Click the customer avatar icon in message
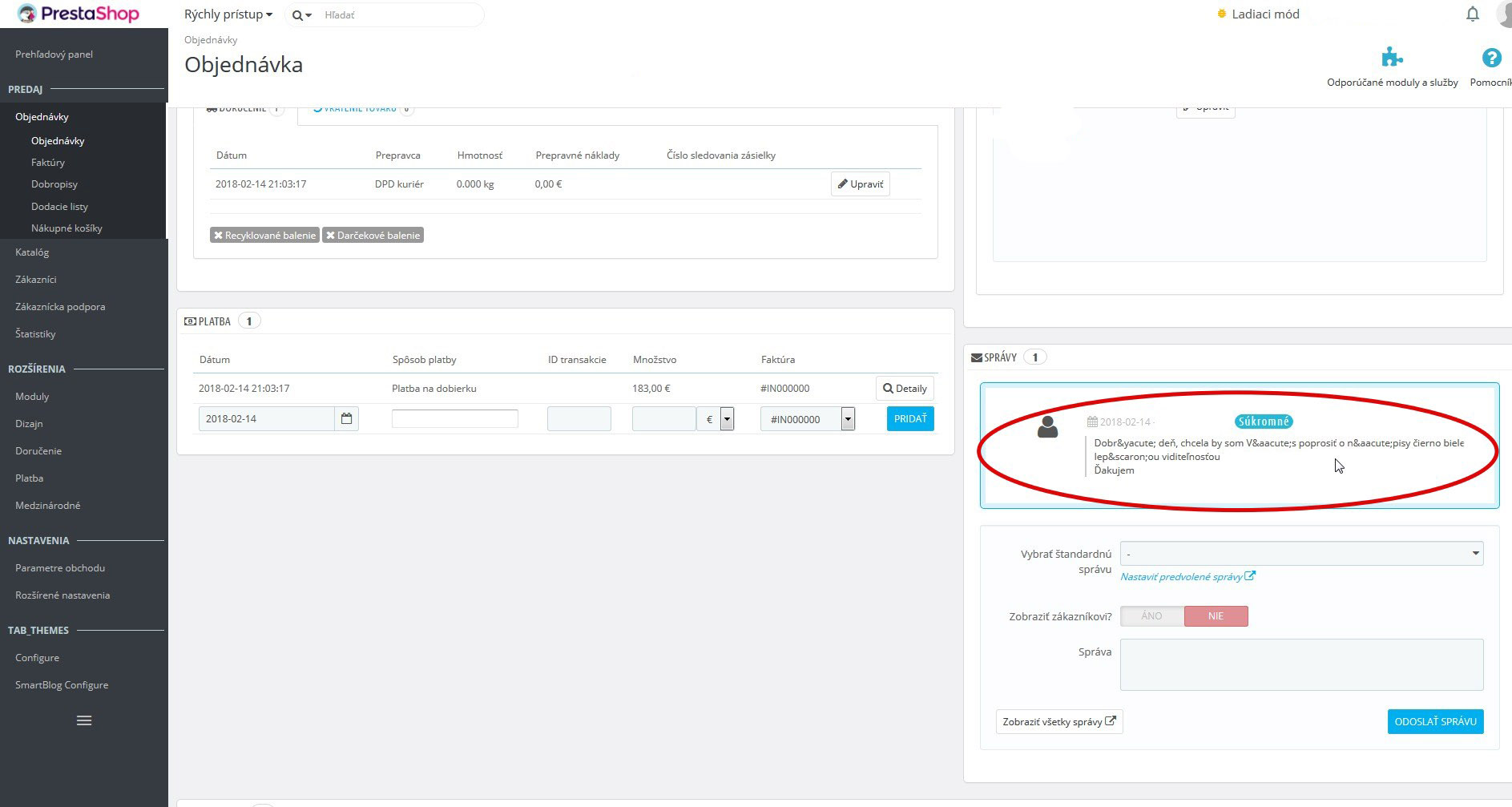Image resolution: width=1512 pixels, height=807 pixels. [1047, 427]
